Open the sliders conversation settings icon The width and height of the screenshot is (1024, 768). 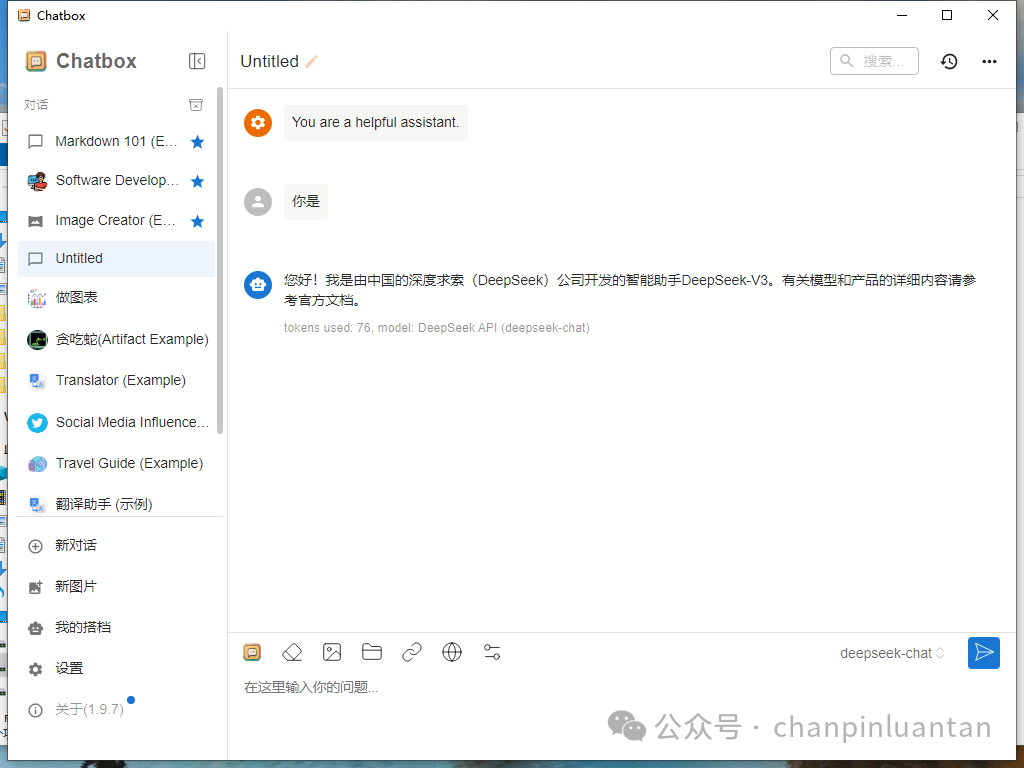[492, 652]
